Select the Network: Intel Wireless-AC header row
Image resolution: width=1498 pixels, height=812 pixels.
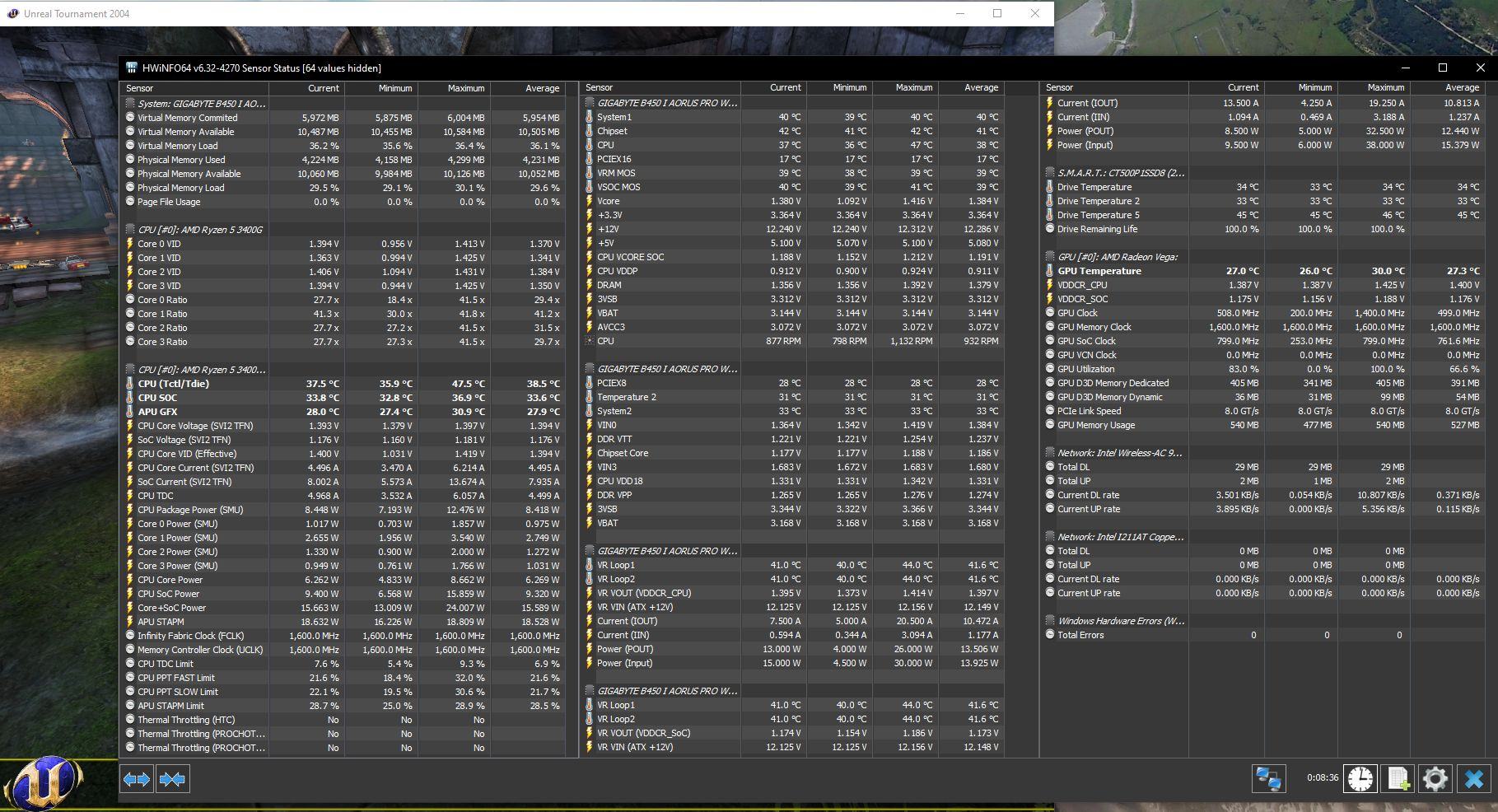(1262, 453)
